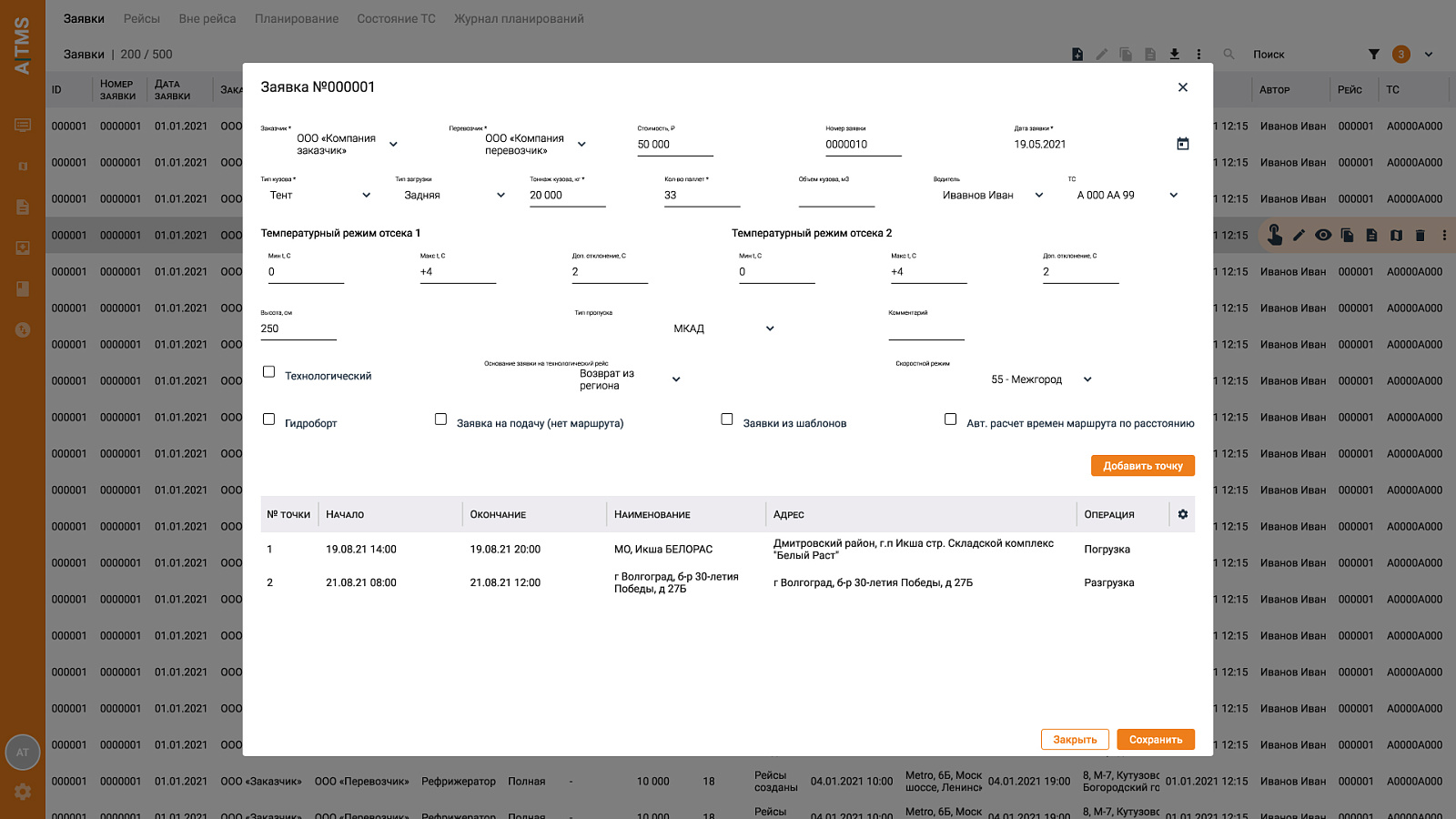Click the Высота field with 250
Viewport: 1456px width, 819px height.
[x=298, y=329]
